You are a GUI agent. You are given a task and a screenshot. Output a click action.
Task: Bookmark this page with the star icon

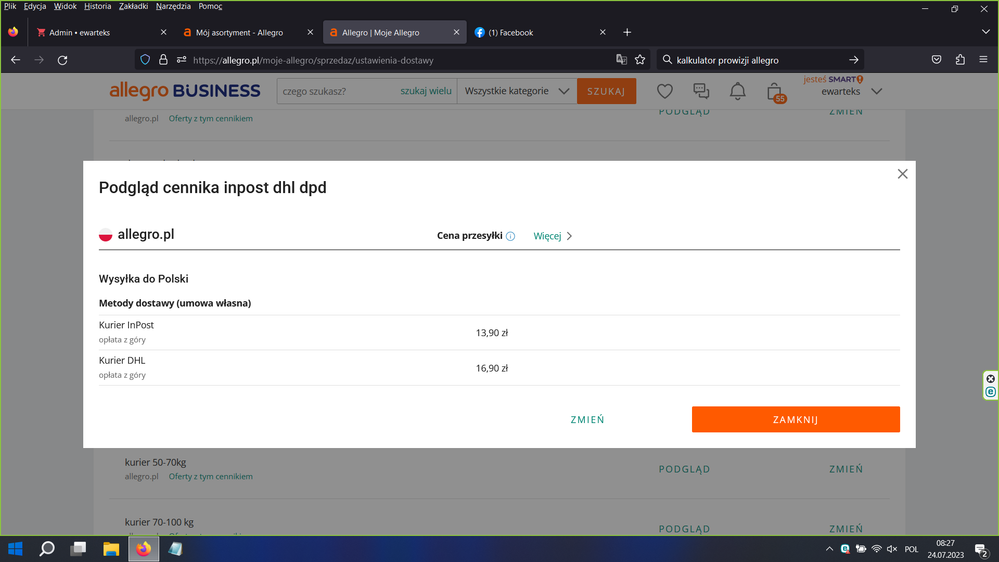640,60
